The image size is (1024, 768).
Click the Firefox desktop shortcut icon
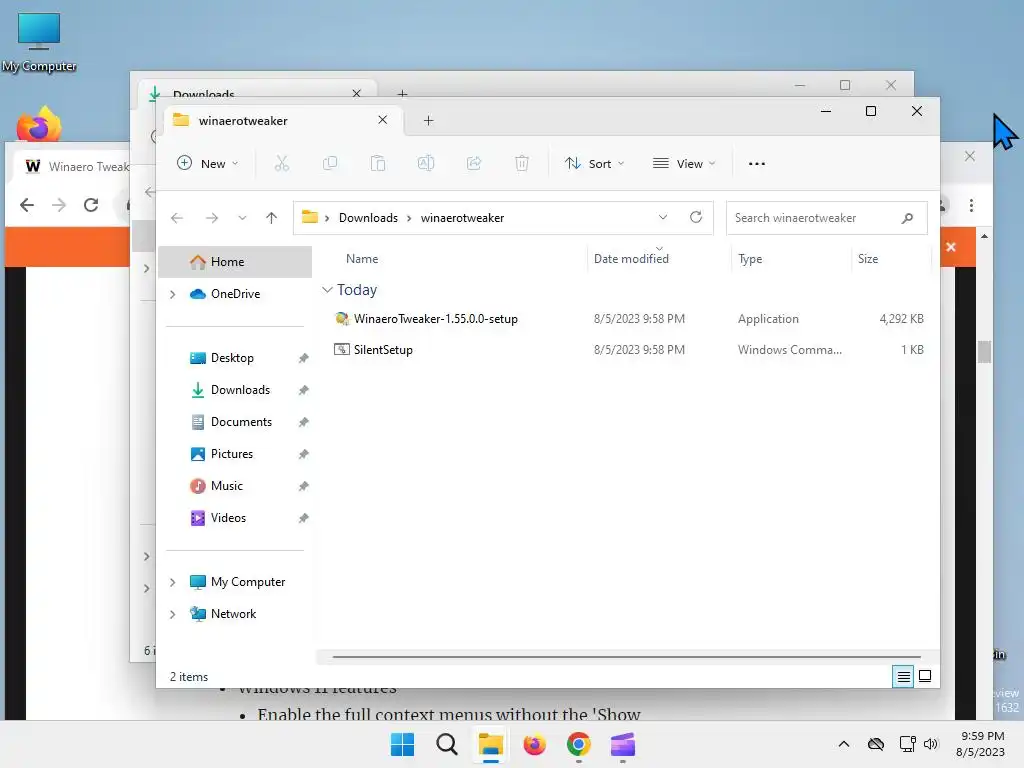pyautogui.click(x=39, y=124)
